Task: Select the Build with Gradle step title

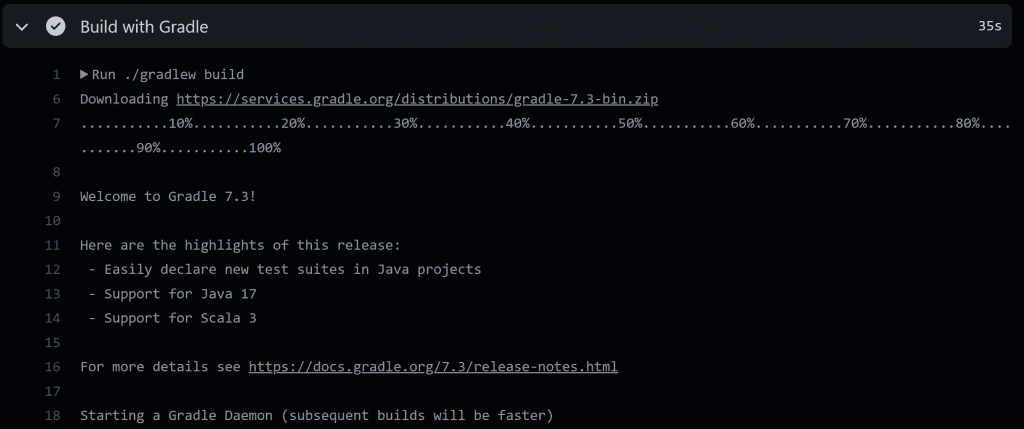Action: (144, 27)
